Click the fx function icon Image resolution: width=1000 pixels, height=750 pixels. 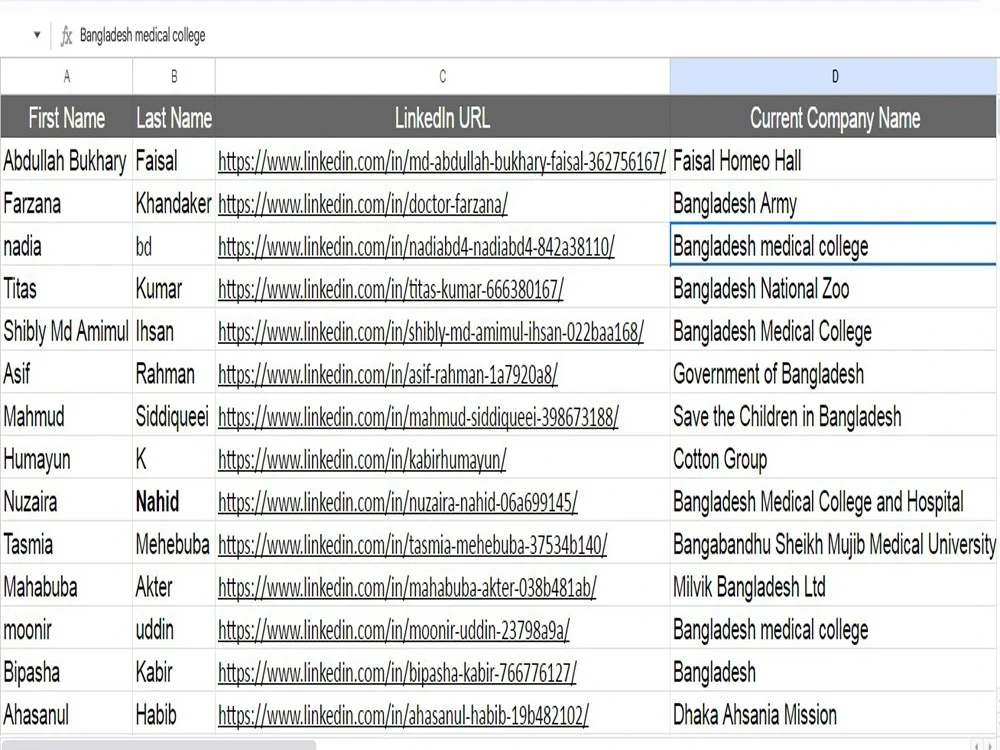[66, 36]
